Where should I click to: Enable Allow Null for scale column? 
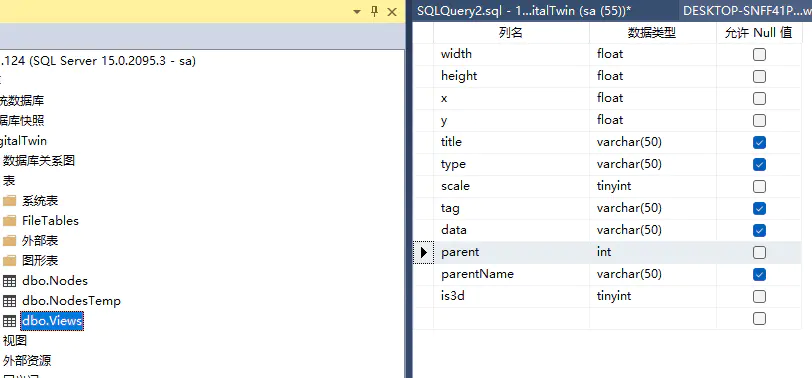point(759,186)
